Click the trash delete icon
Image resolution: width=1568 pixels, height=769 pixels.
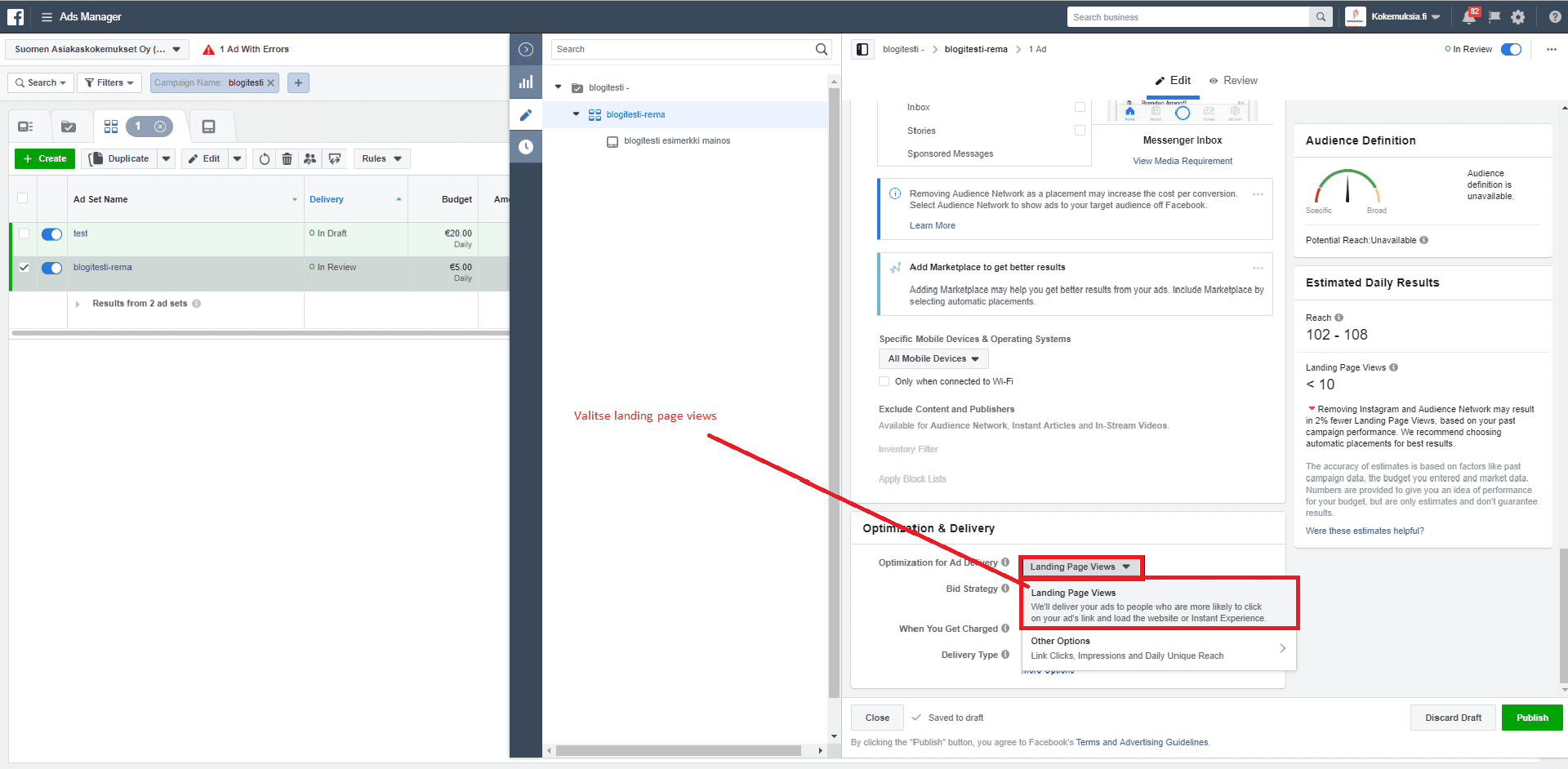[x=287, y=159]
